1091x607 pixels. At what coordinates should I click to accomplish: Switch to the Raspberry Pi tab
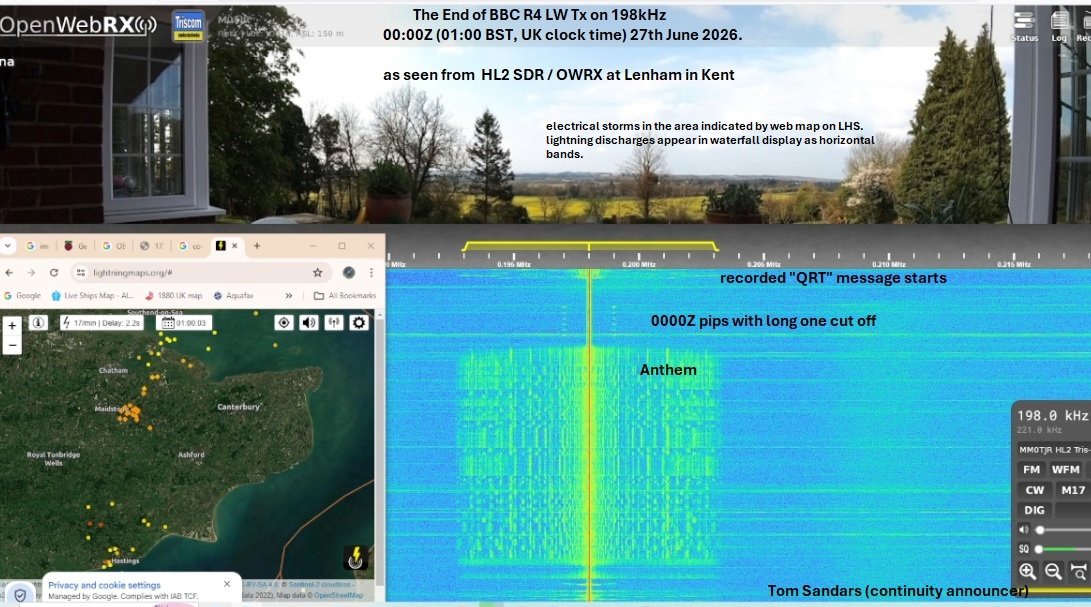pyautogui.click(x=76, y=246)
